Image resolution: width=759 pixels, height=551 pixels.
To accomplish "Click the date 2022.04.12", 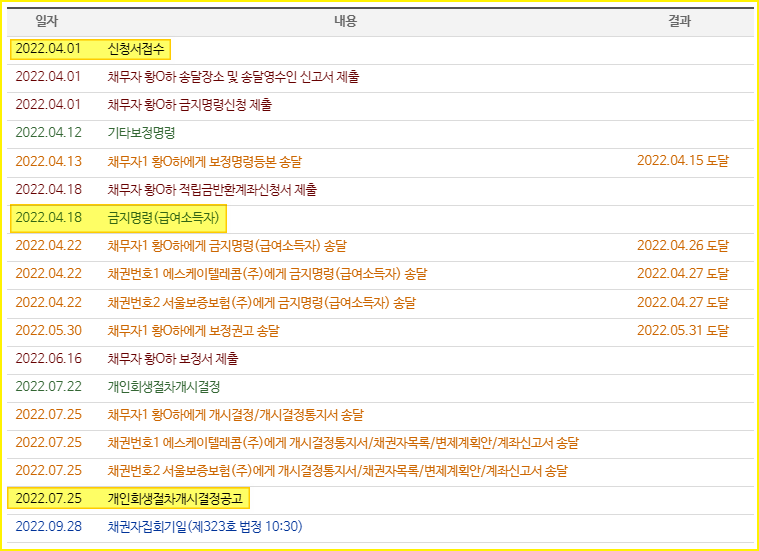I will [48, 133].
